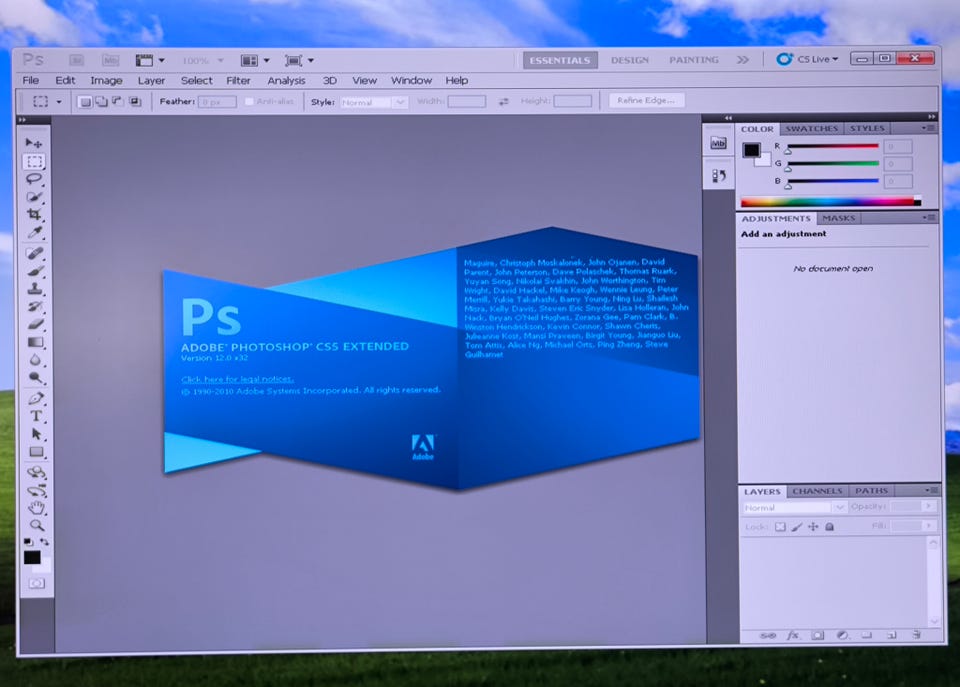Select the Eraser tool

click(x=36, y=324)
